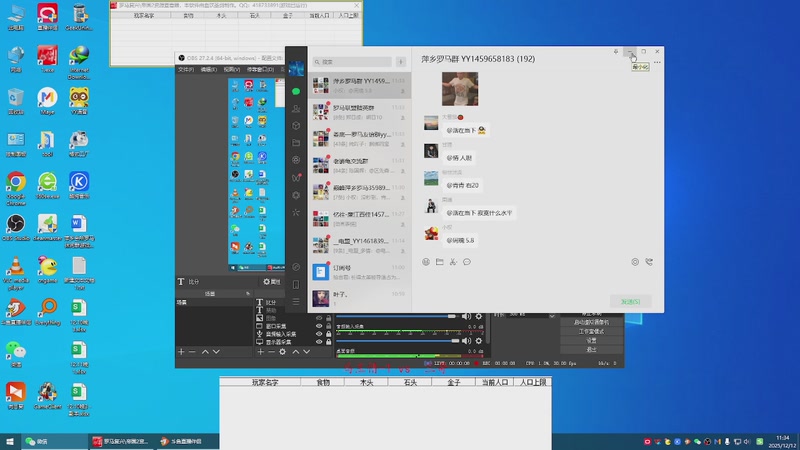The image size is (800, 450).
Task: Open the WeChat Moments shutter icon
Action: (x=296, y=160)
